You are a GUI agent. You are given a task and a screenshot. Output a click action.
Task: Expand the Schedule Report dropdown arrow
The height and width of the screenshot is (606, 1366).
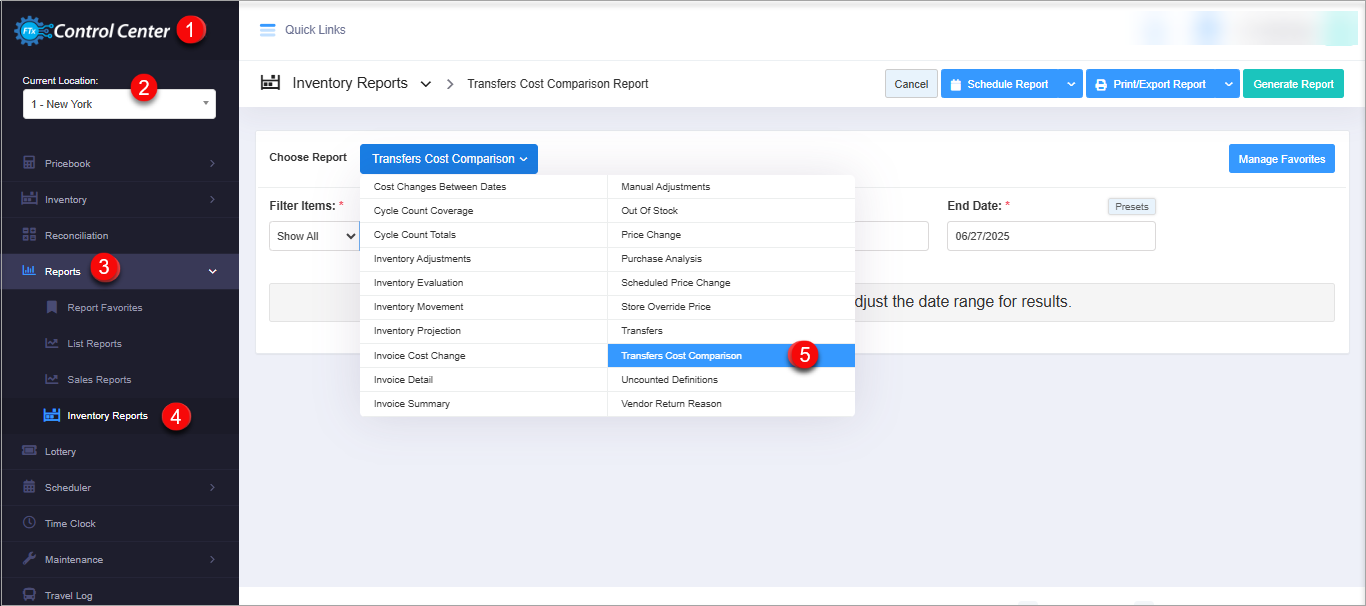click(x=1071, y=84)
